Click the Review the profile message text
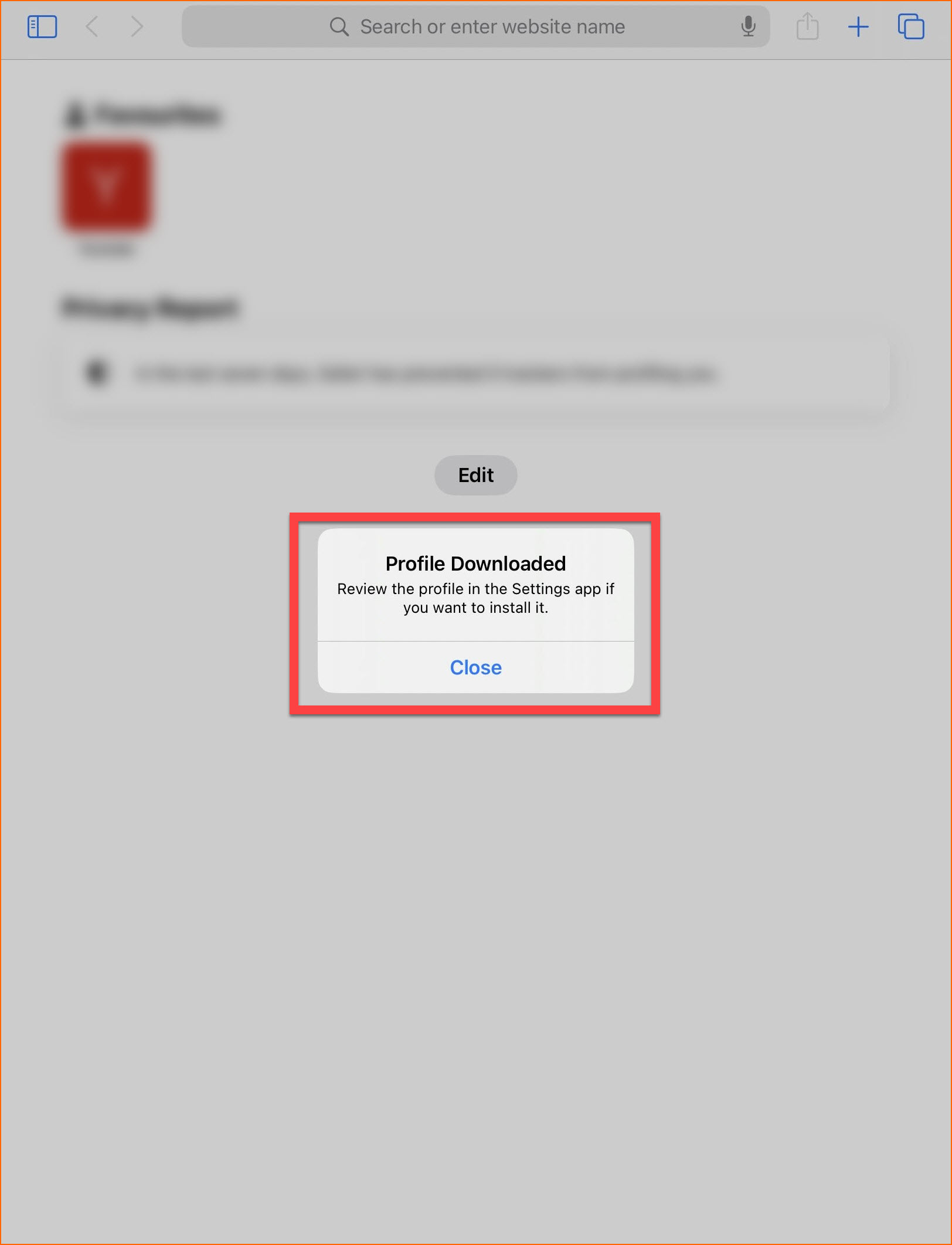This screenshot has width=952, height=1245. [x=475, y=598]
